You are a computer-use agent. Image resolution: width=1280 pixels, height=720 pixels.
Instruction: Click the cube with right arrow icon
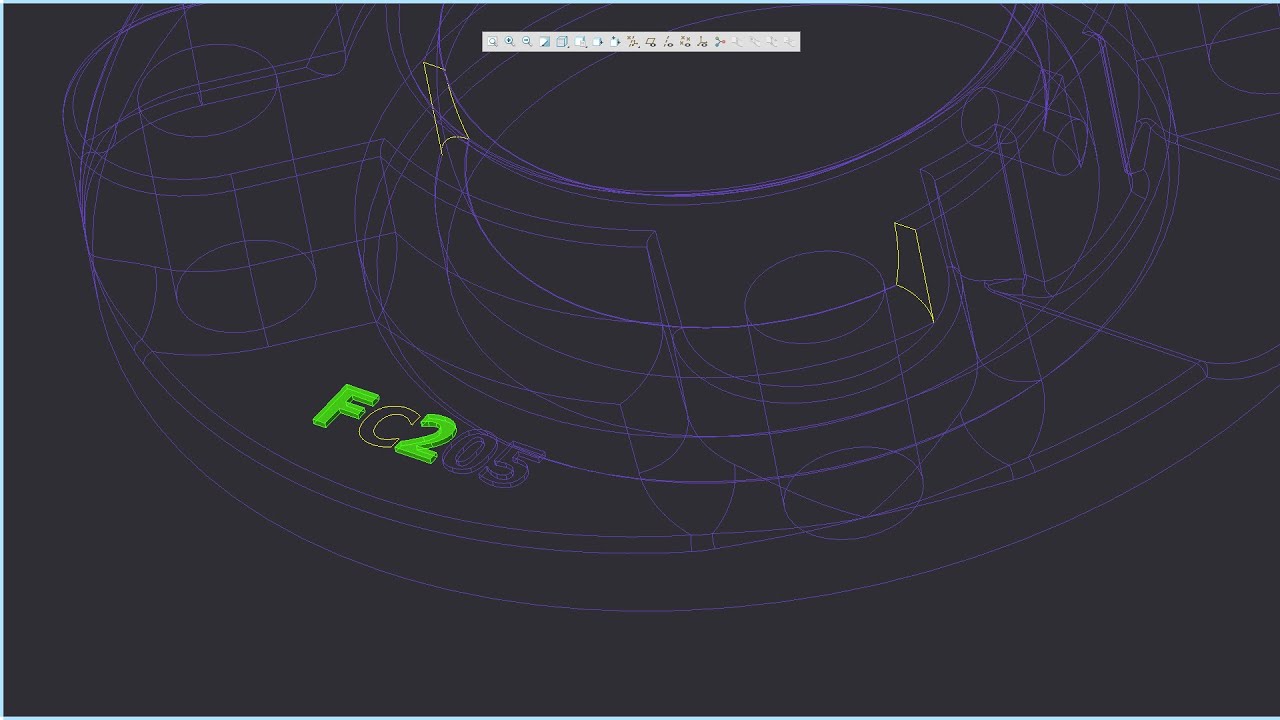597,42
